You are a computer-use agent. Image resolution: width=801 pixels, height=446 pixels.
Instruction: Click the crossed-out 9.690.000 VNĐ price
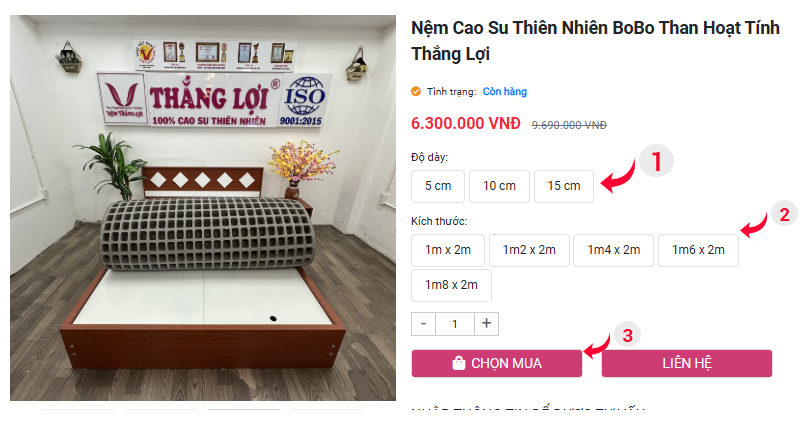(x=569, y=125)
